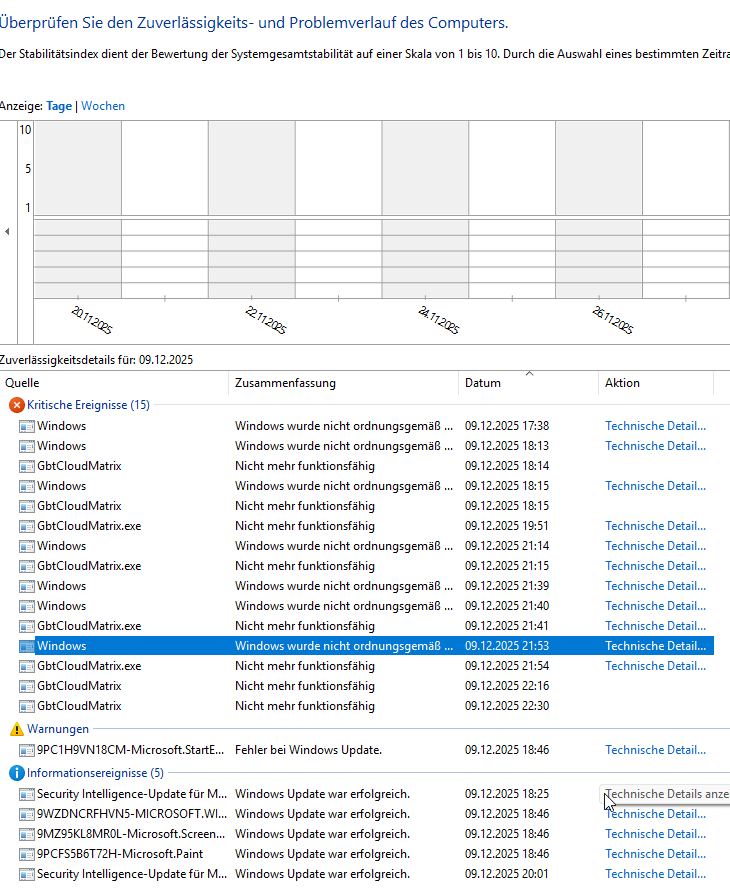Image resolution: width=730 pixels, height=888 pixels.
Task: Select the 22.11.2025 column in the chart
Action: point(251,210)
